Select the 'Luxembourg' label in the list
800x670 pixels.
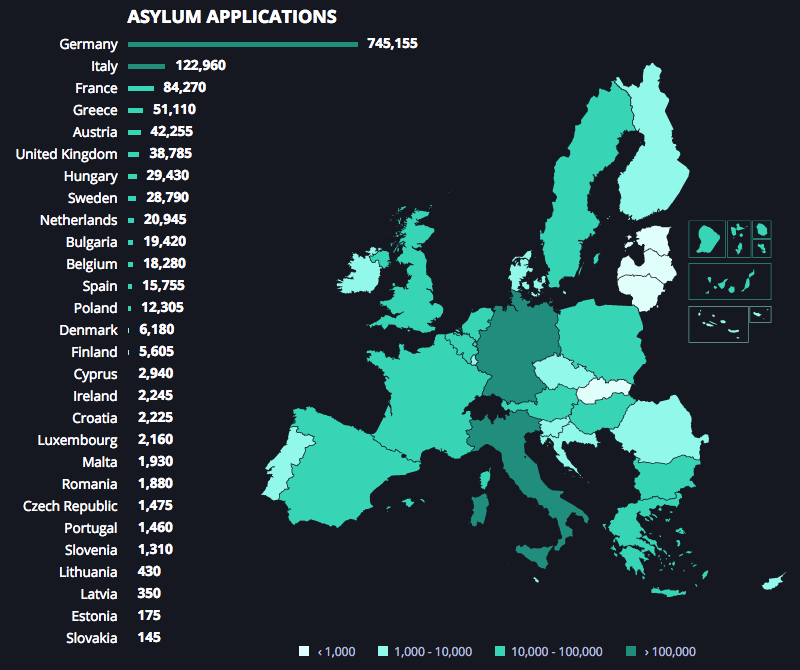[x=77, y=440]
